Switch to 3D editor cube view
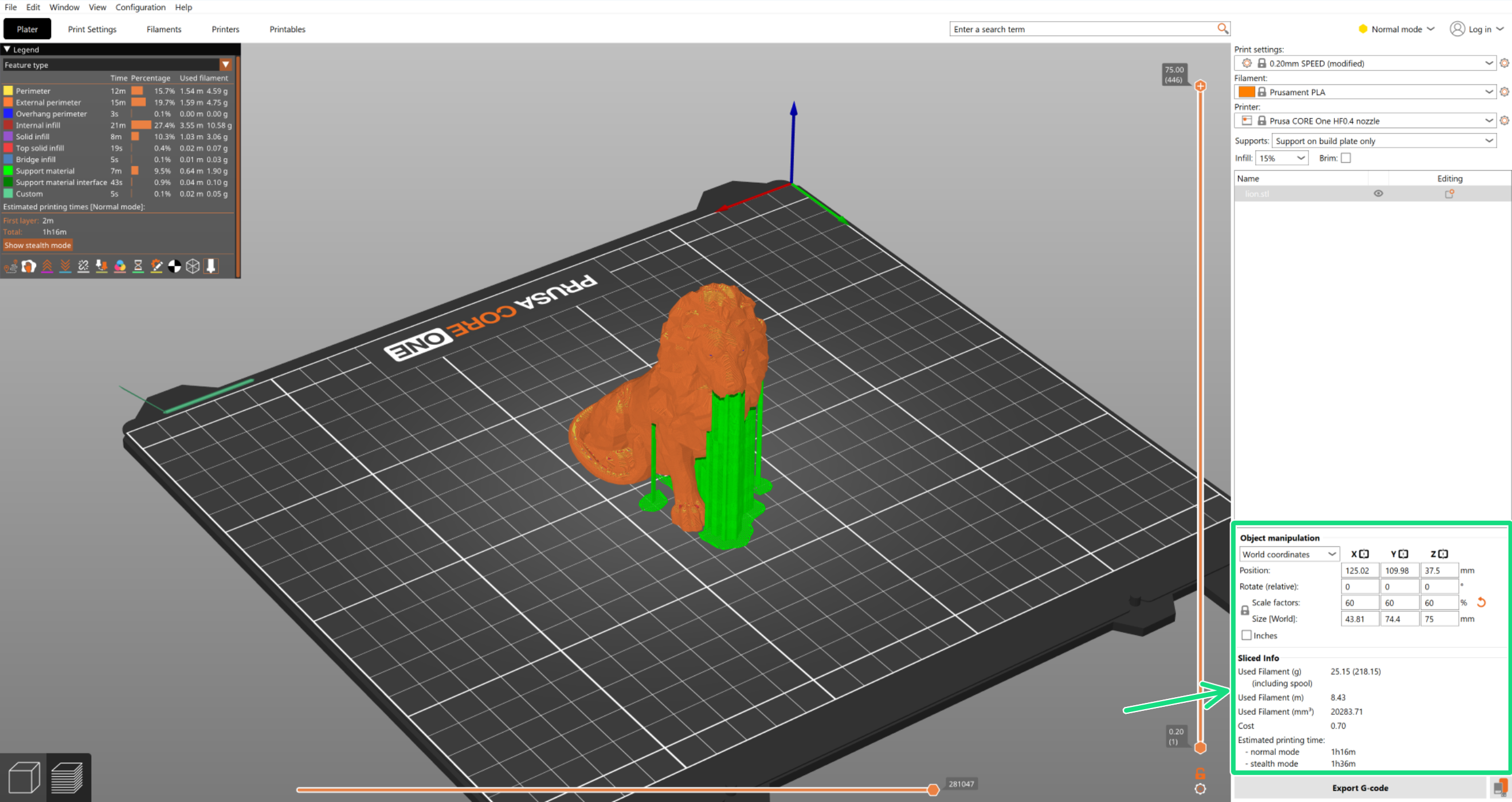This screenshot has width=1512, height=802. click(24, 777)
